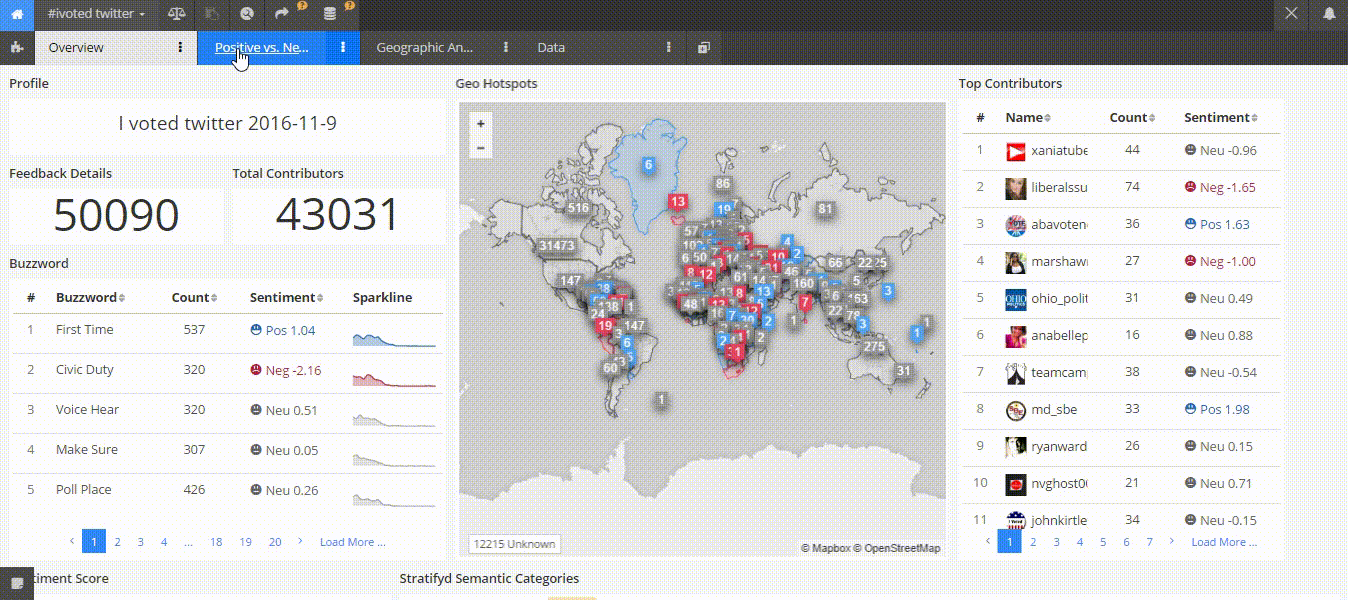Expand the #ivoted twitter dropdown

pyautogui.click(x=96, y=14)
